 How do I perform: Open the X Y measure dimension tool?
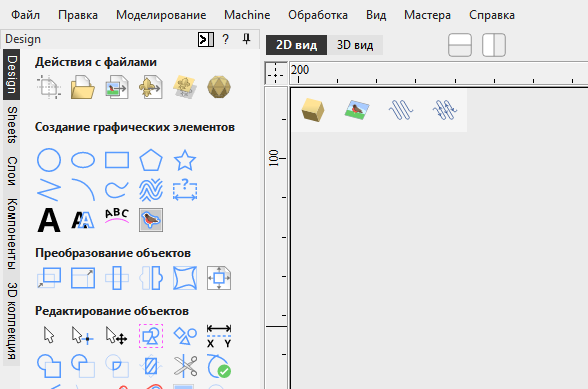coord(219,336)
